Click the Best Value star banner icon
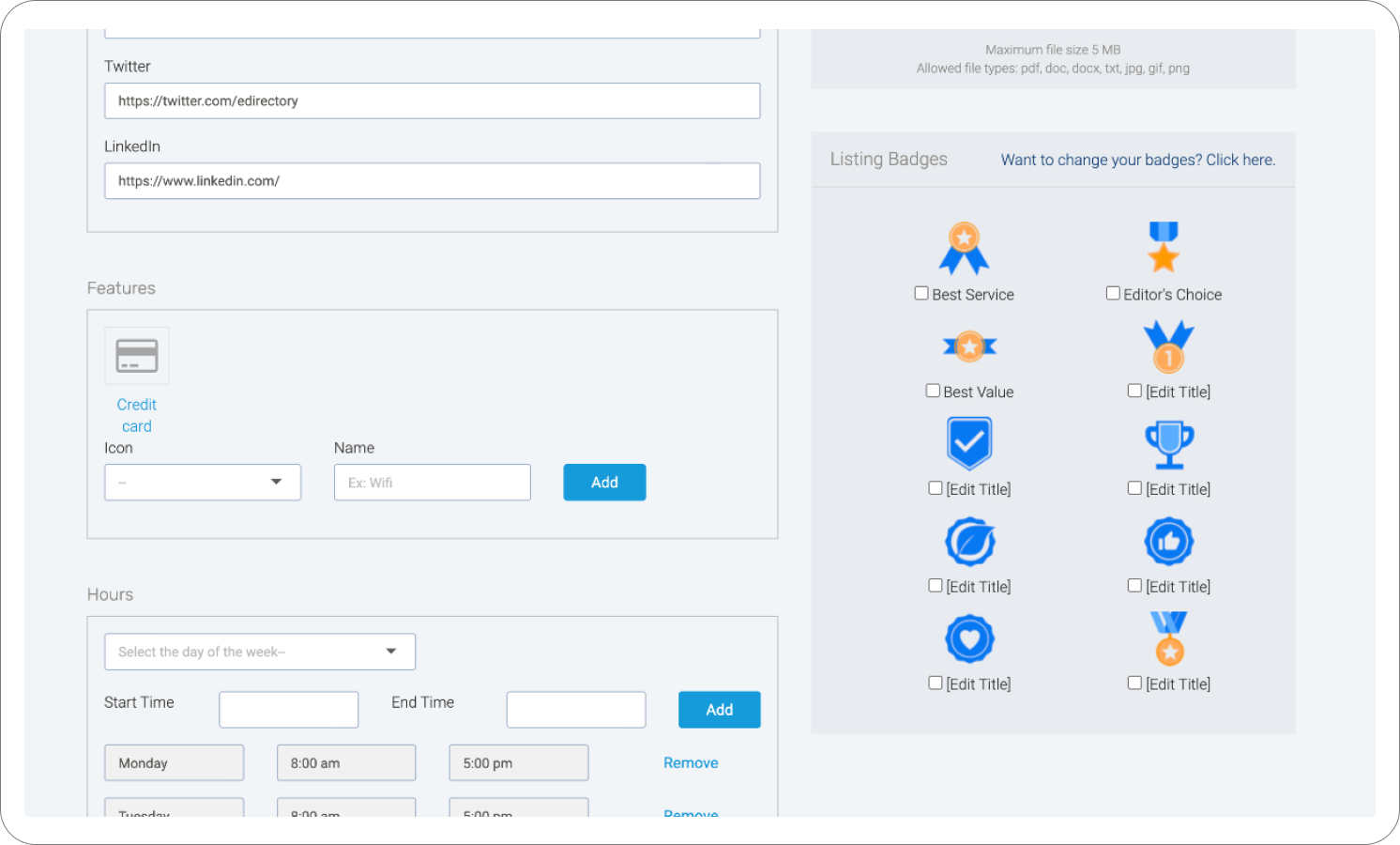The width and height of the screenshot is (1400, 845). (x=969, y=346)
